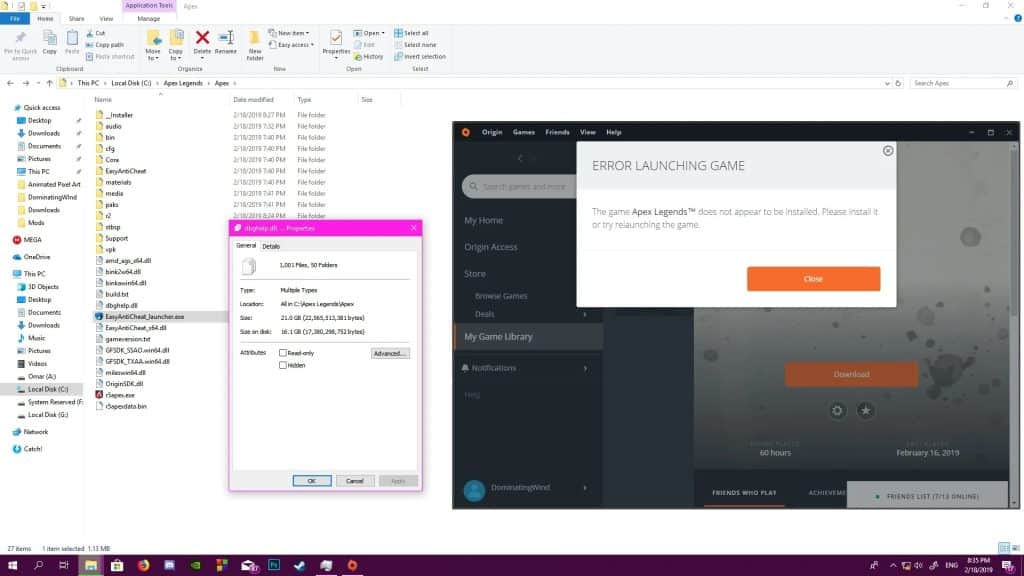Toggle the Hidden attribute checkbox
Screen dimensions: 1024x576
click(x=283, y=366)
